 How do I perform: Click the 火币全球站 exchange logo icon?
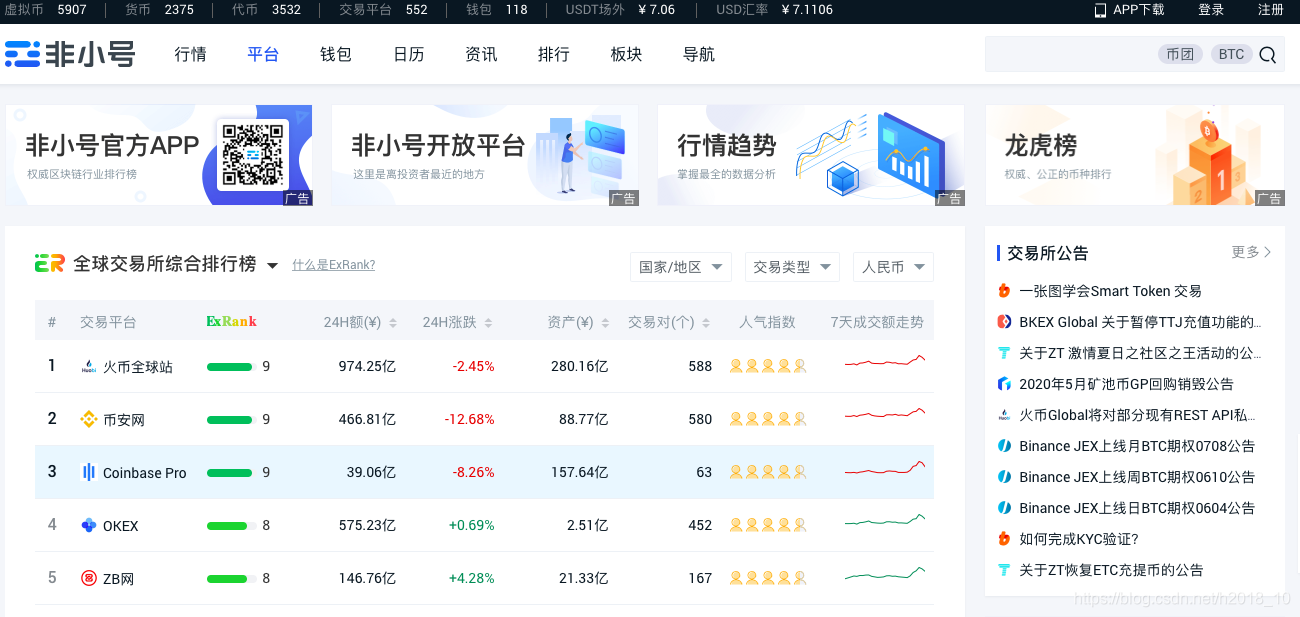tap(88, 367)
